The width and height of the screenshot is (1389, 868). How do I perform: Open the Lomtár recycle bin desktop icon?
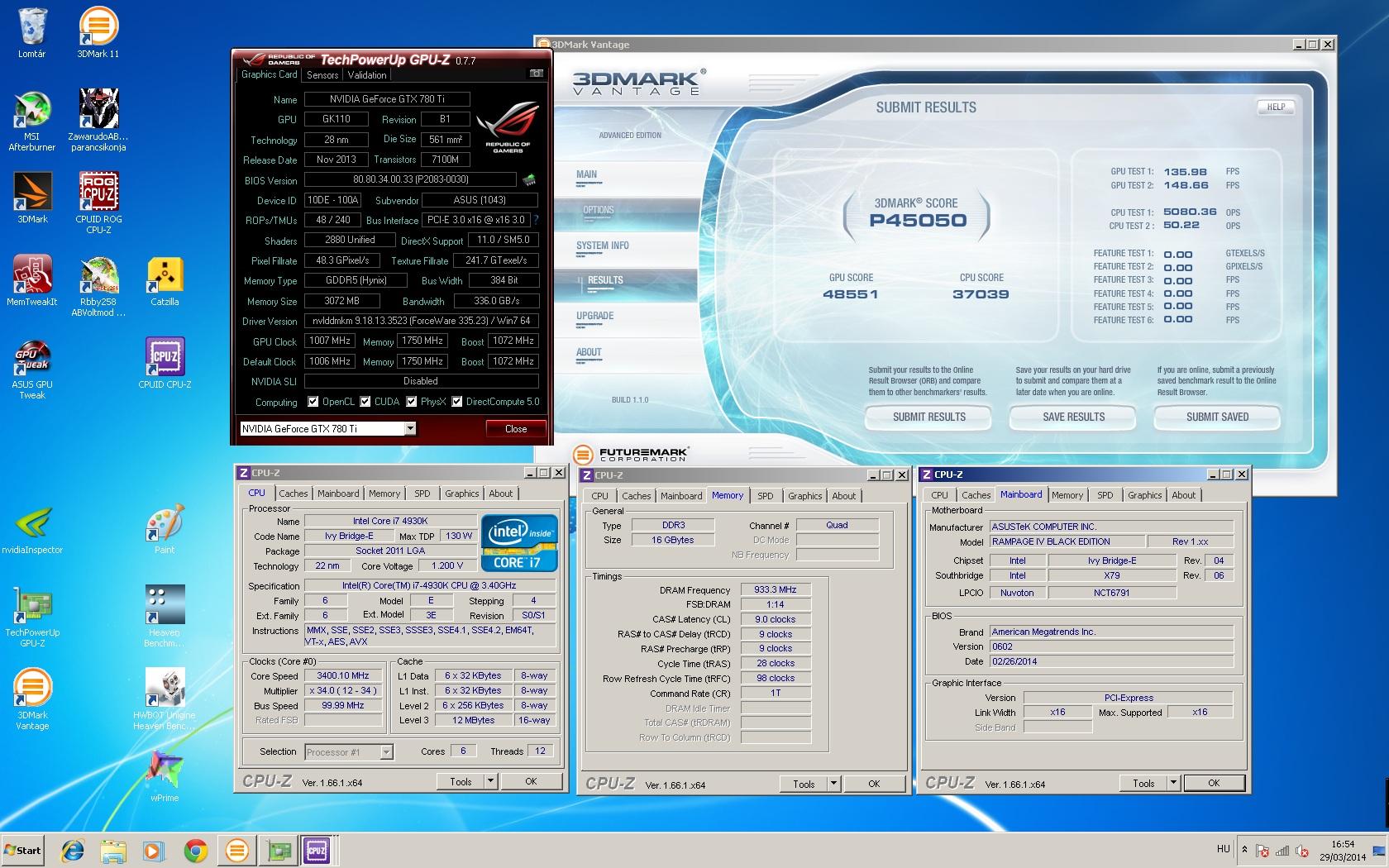pyautogui.click(x=31, y=34)
